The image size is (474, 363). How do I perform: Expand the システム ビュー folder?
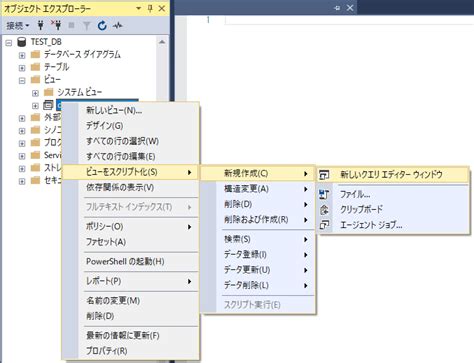[x=35, y=93]
